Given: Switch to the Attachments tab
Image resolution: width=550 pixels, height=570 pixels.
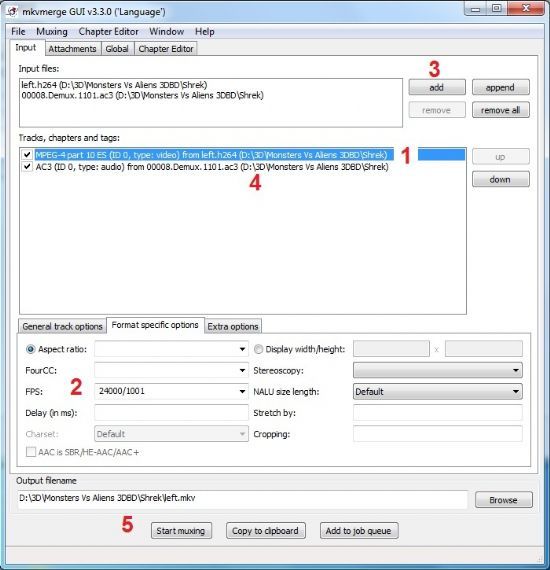Looking at the screenshot, I should pos(73,49).
